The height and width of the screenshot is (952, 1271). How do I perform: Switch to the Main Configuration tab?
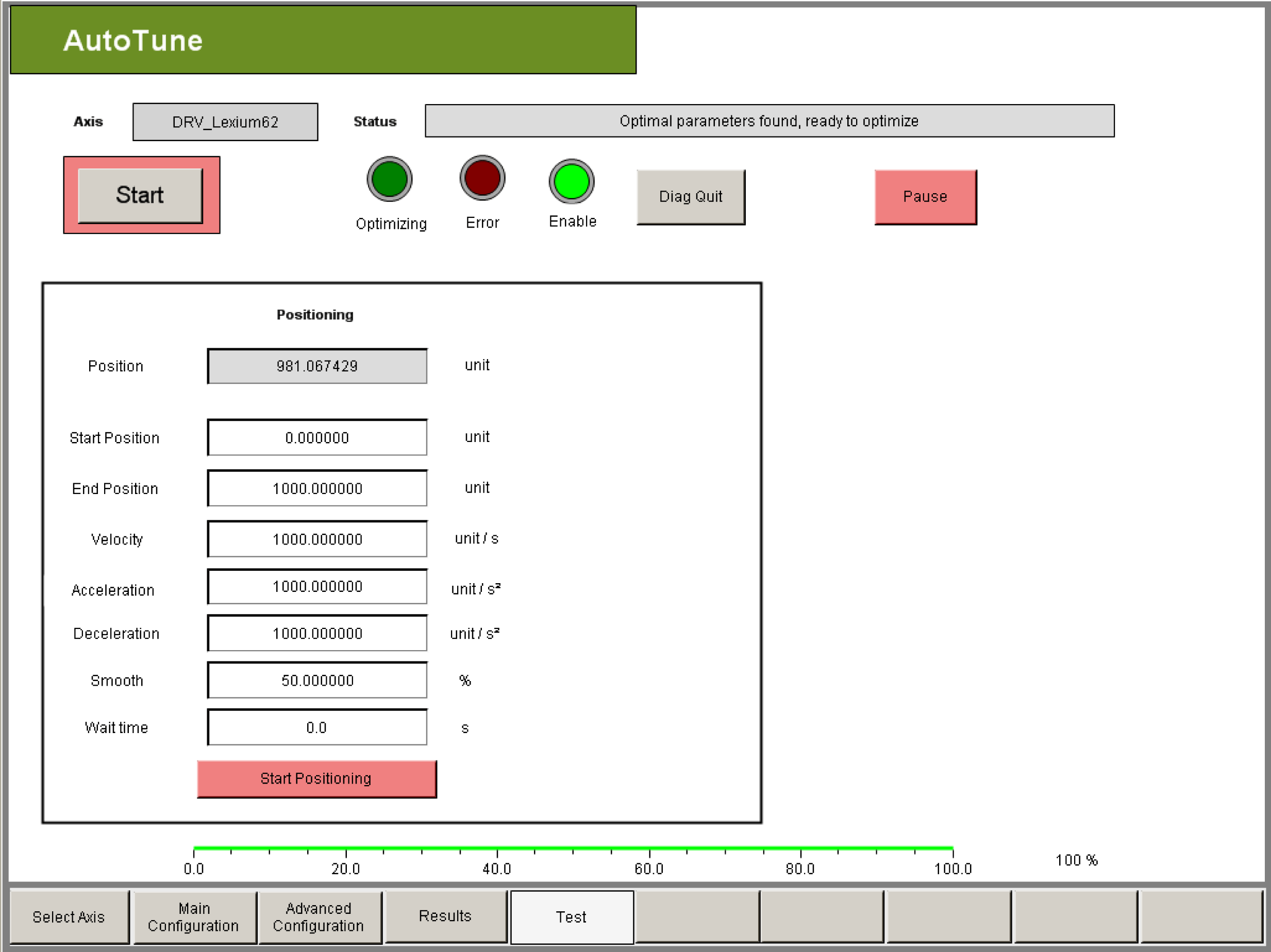(x=194, y=916)
